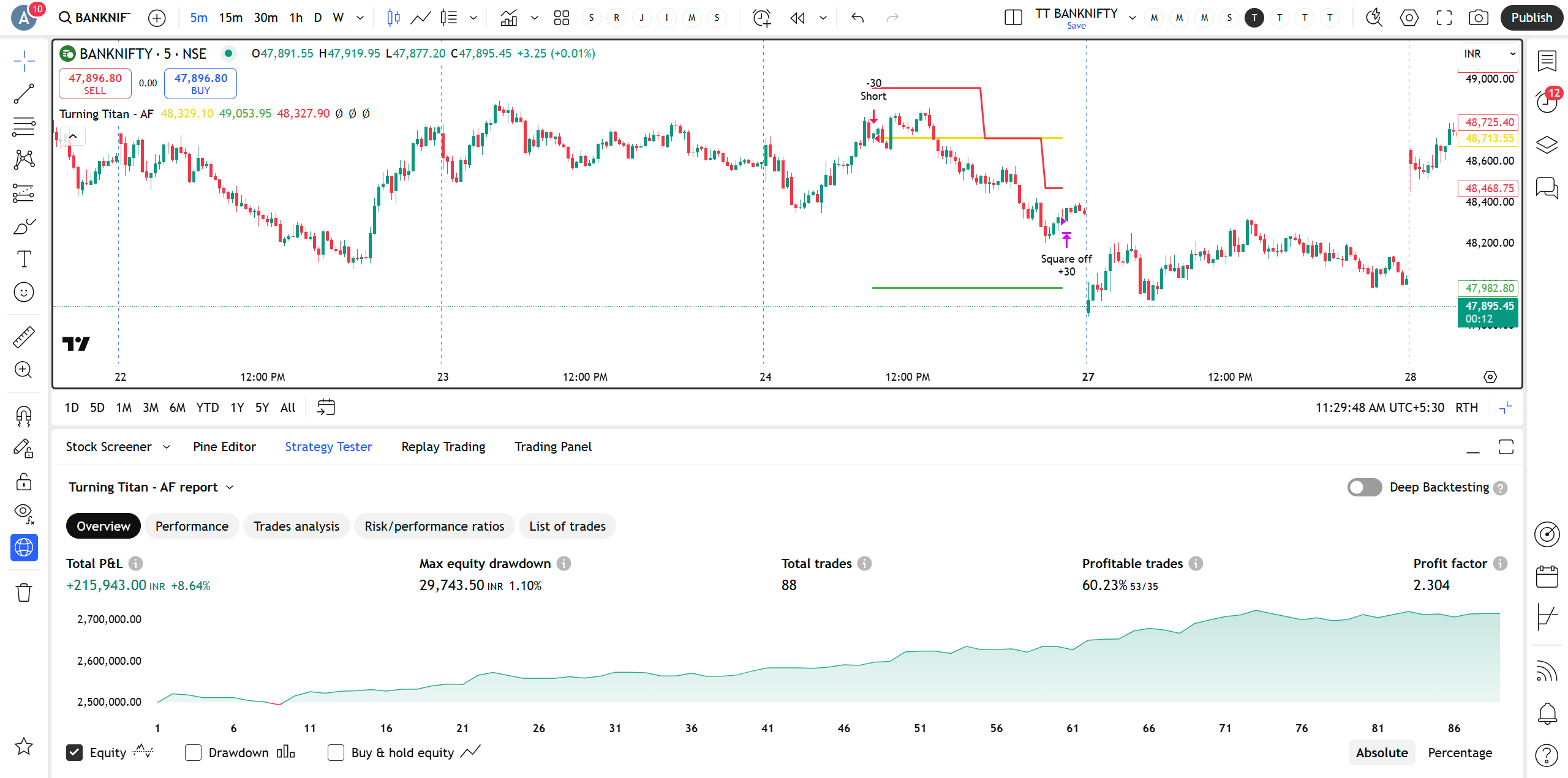
Task: Open the economic calendar panel
Action: click(x=1547, y=577)
